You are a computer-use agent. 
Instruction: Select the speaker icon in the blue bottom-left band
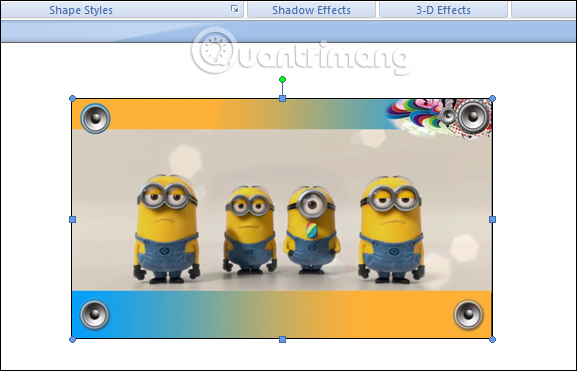(x=94, y=314)
